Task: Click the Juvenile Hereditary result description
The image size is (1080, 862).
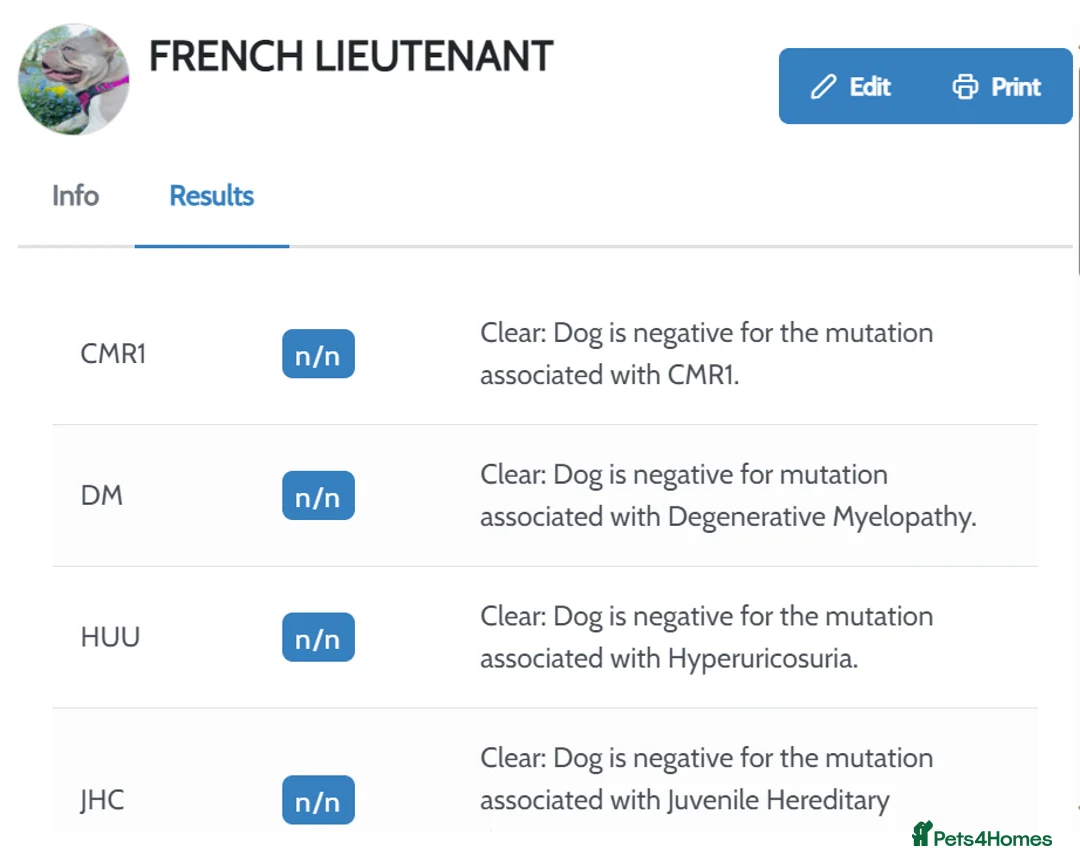Action: pos(706,779)
